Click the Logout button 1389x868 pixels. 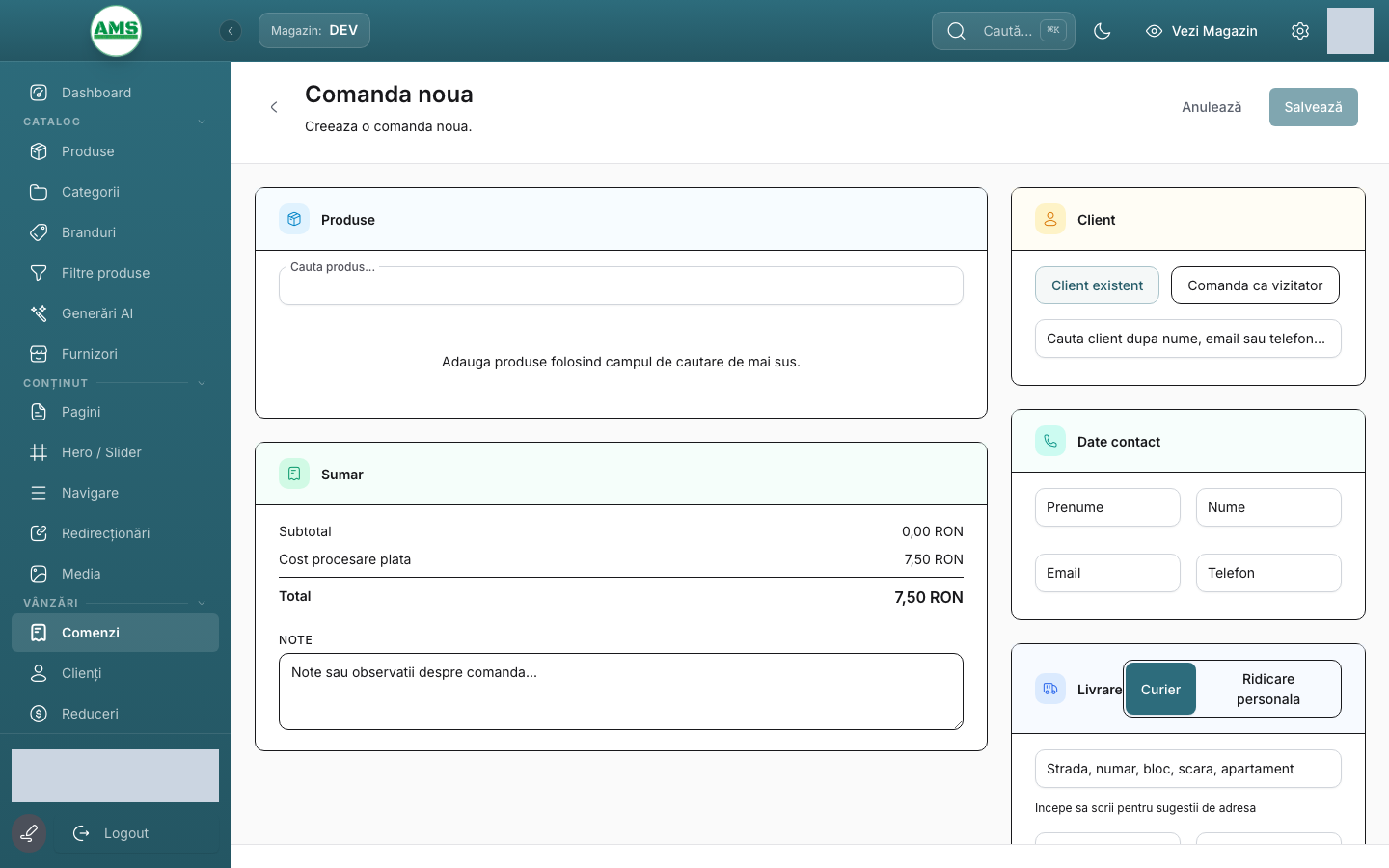[135, 833]
